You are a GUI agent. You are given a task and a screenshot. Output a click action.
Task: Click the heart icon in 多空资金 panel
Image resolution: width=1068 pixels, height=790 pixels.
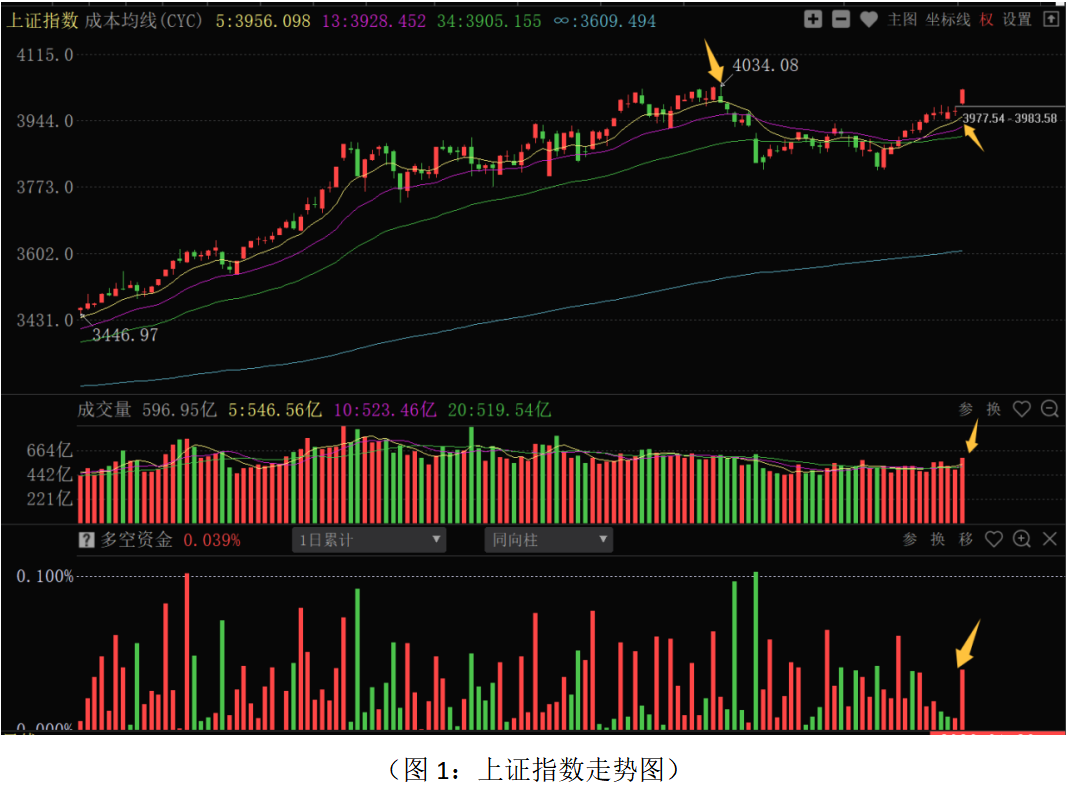[993, 539]
